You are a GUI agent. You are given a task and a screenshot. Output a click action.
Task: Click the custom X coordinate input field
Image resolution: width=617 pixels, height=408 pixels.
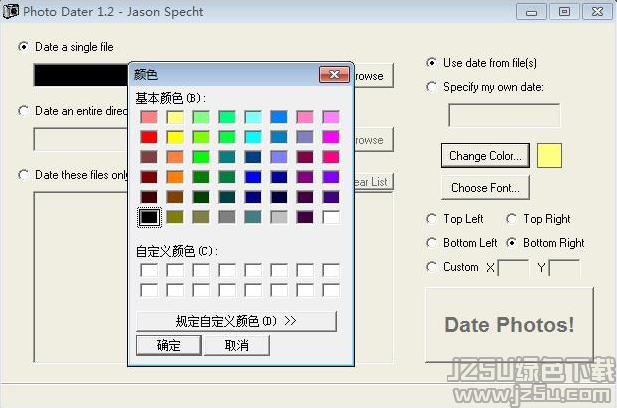point(513,268)
